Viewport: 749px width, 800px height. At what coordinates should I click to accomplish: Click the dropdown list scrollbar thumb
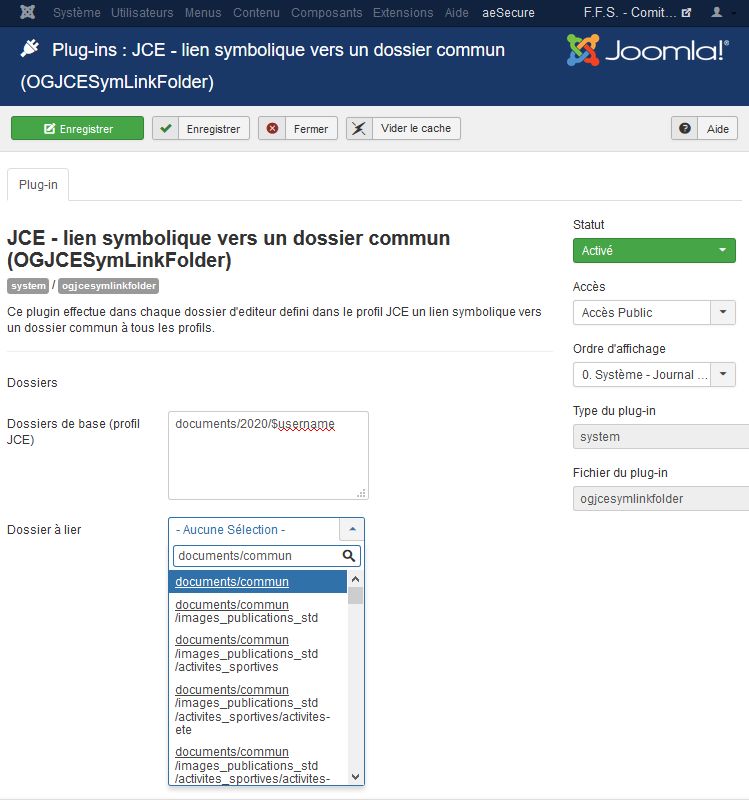pos(356,595)
